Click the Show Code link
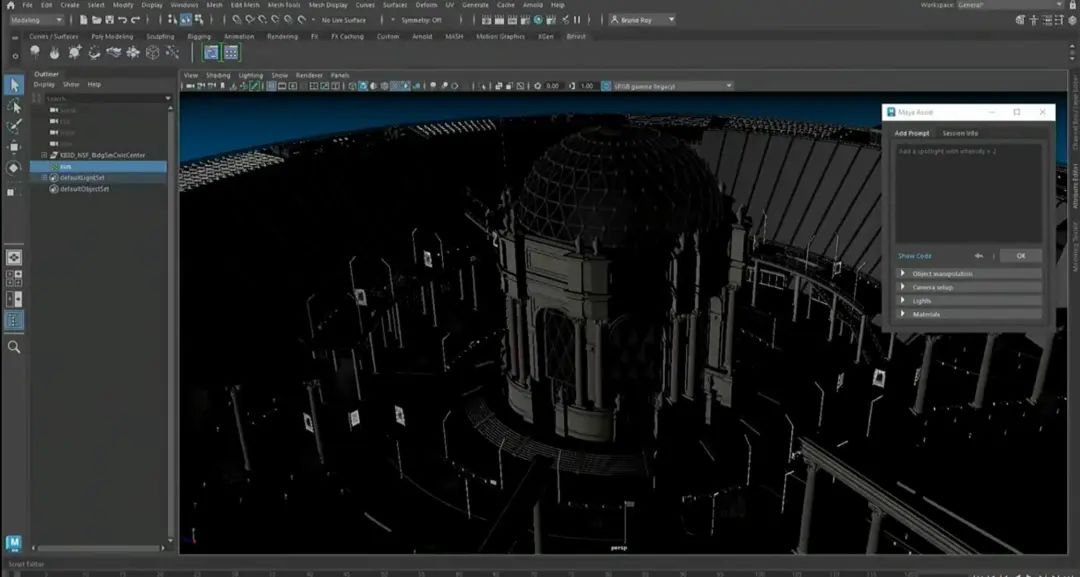1080x577 pixels. (x=914, y=256)
